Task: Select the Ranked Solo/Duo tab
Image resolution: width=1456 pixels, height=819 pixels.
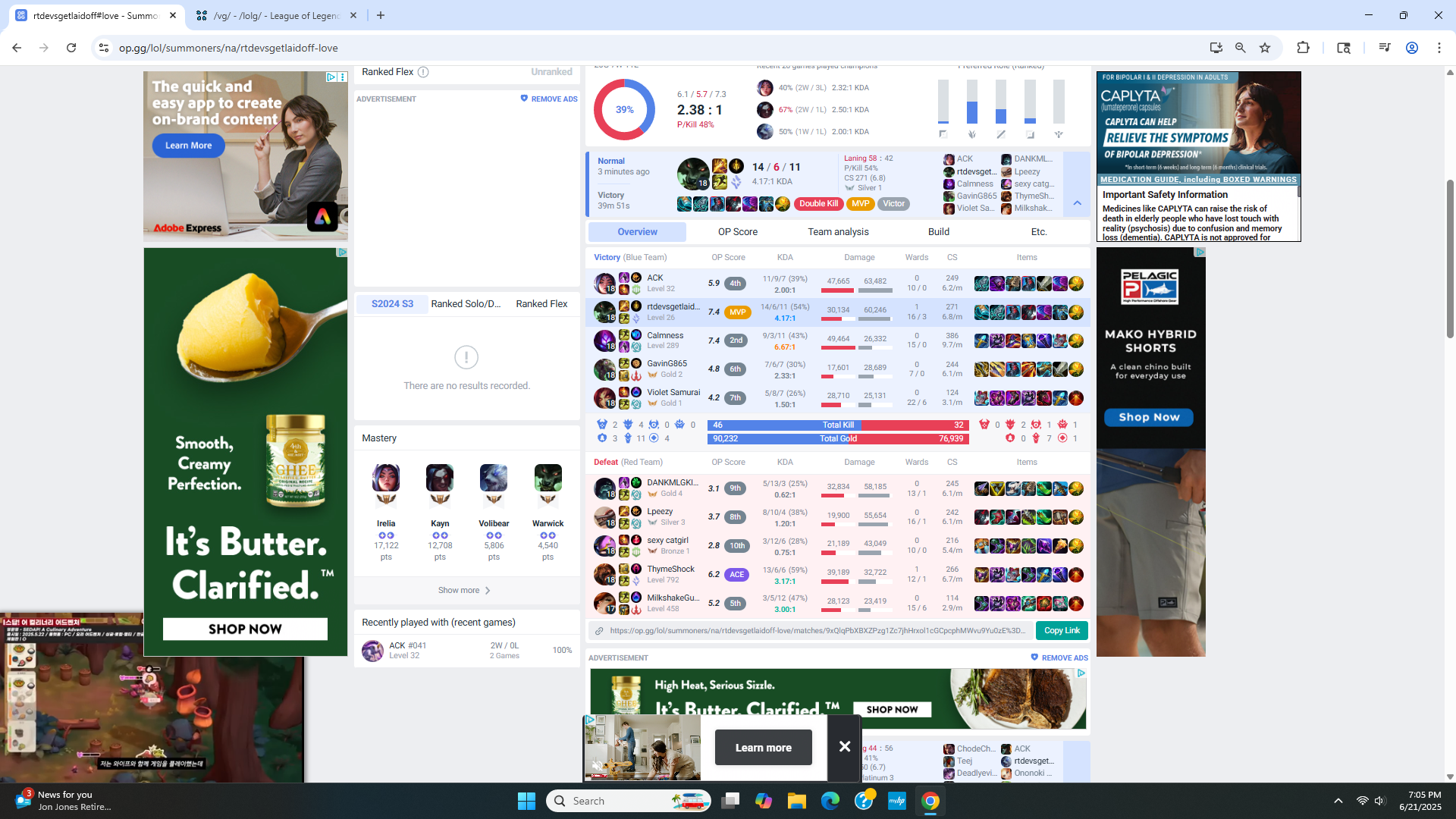Action: [x=466, y=304]
